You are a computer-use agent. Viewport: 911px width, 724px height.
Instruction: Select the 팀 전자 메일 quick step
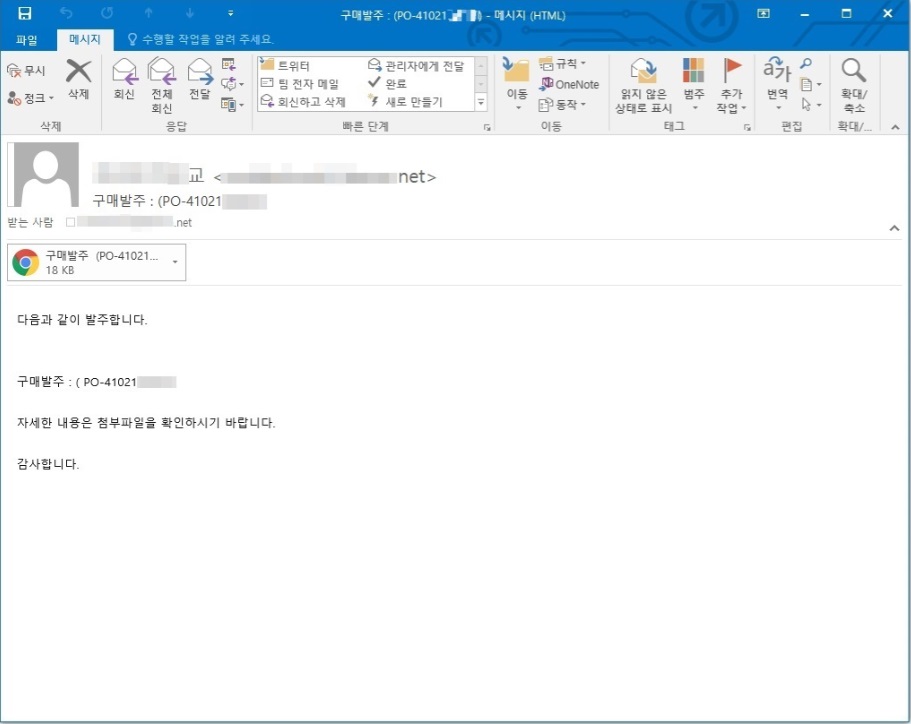coord(300,84)
